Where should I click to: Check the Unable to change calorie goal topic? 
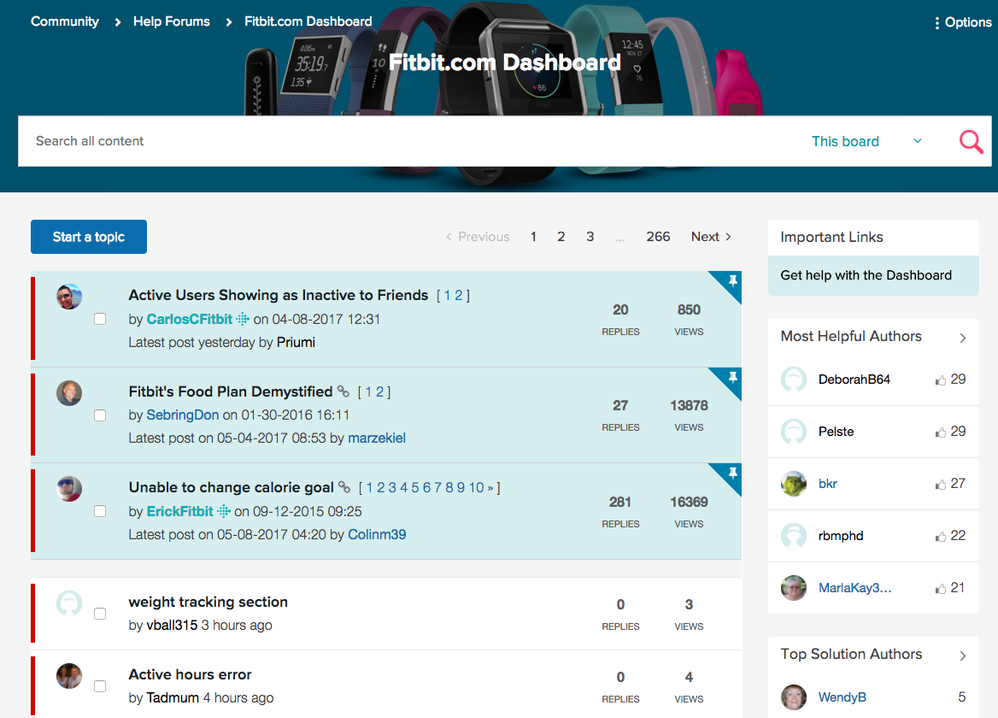tap(100, 511)
